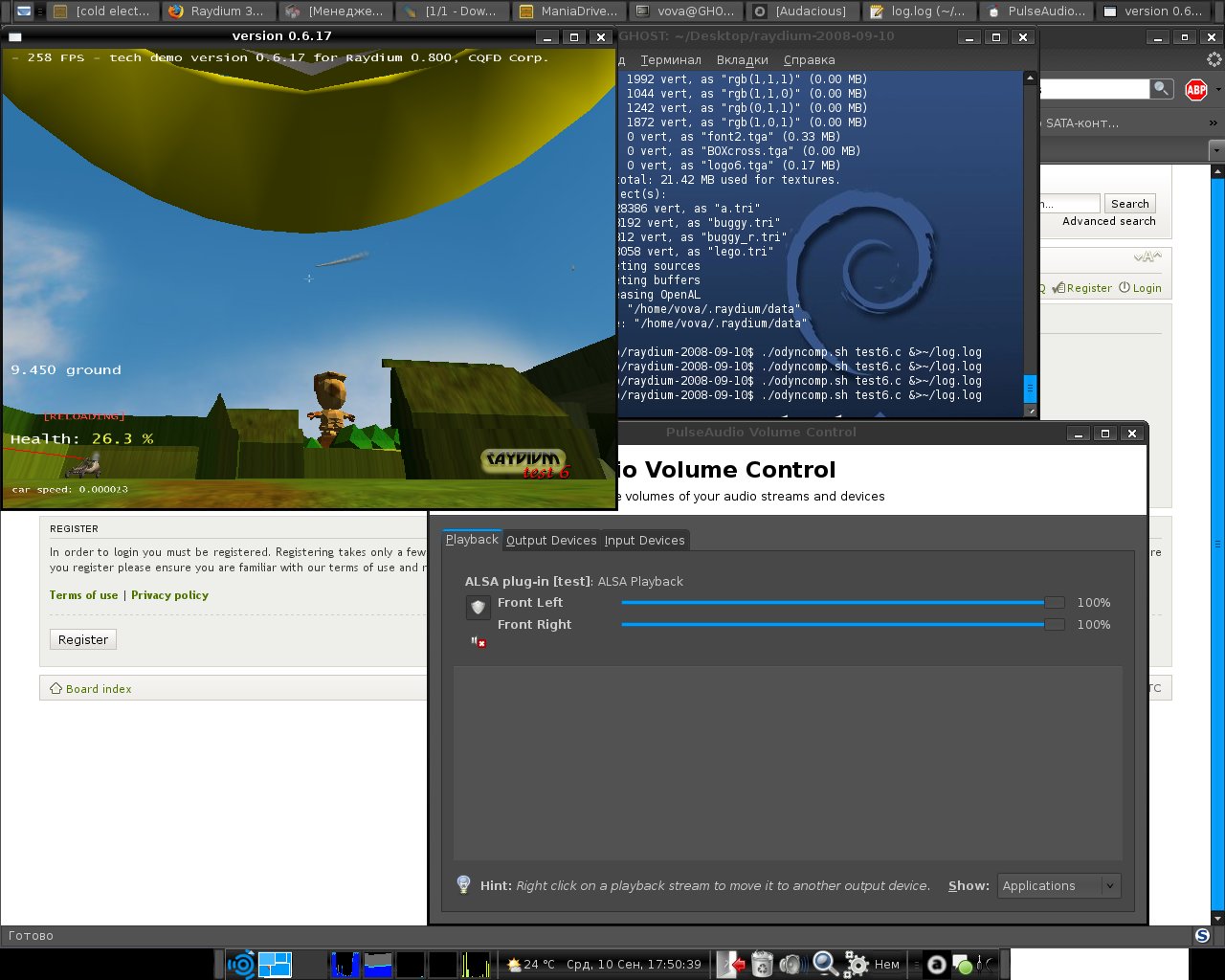This screenshot has height=980, width=1225.
Task: Click the Debian swirl launcher in bottom panel
Action: coord(241,965)
